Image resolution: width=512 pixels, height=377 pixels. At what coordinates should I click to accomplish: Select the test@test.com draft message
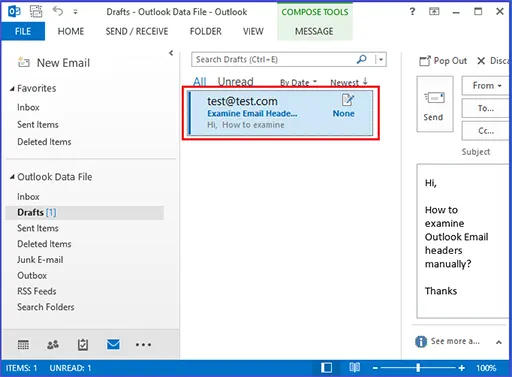[280, 113]
